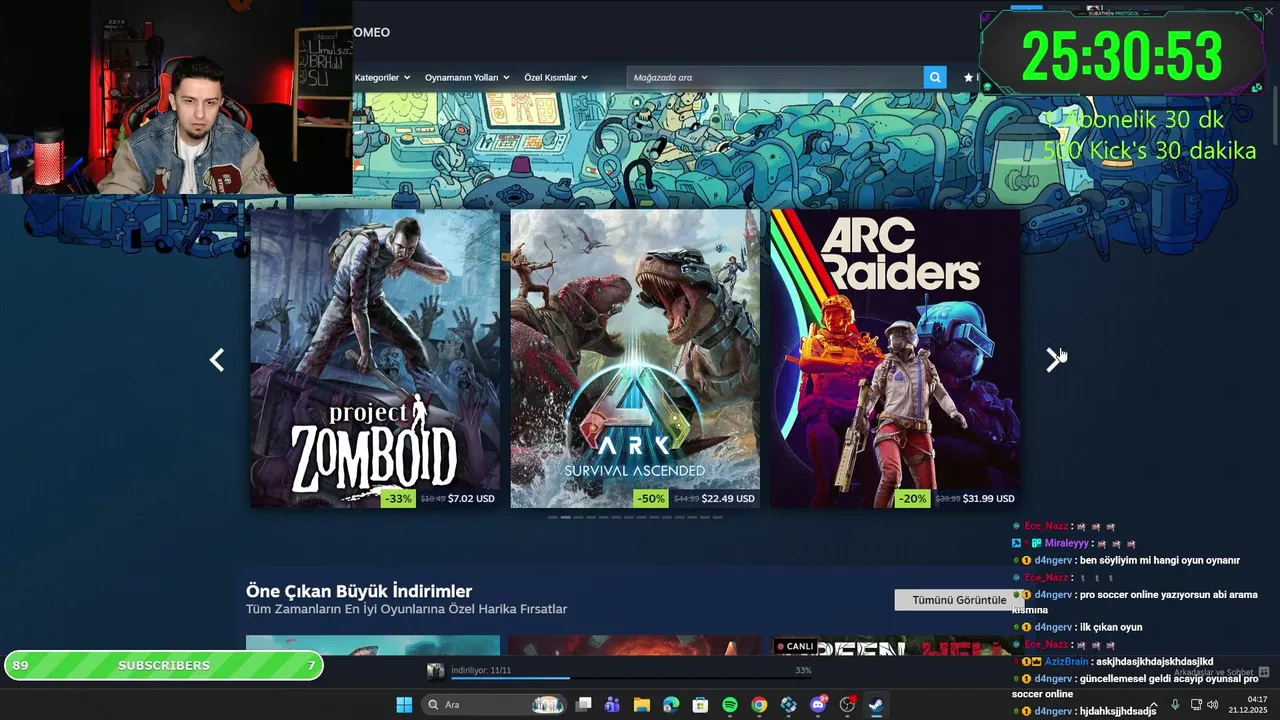The height and width of the screenshot is (720, 1280).
Task: Open File Explorer from the taskbar
Action: pos(642,705)
